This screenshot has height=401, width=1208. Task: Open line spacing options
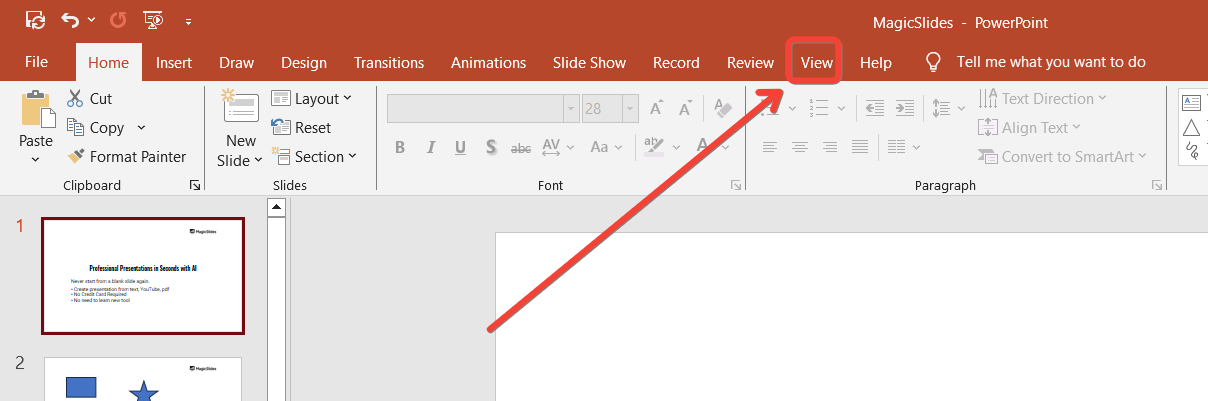point(947,108)
